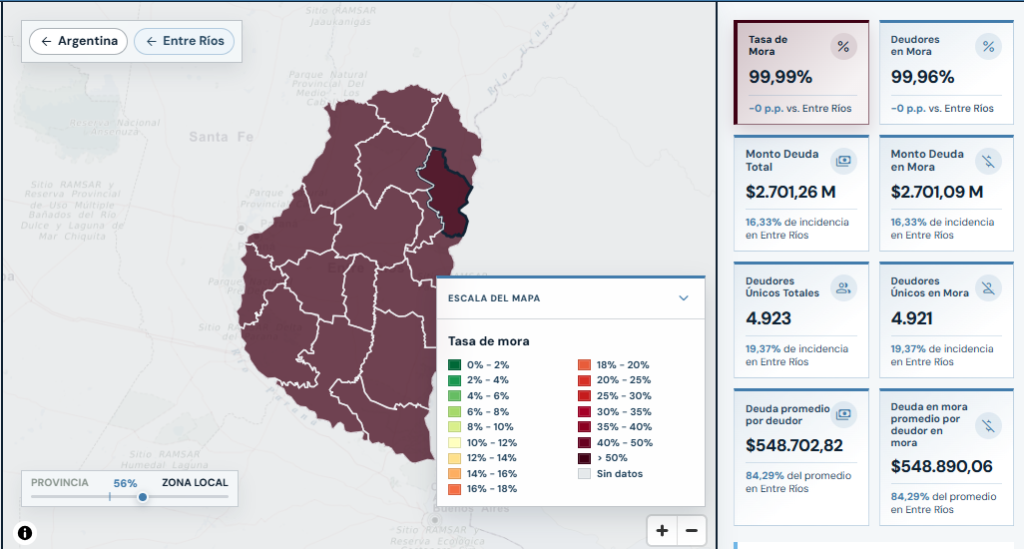Click the 35% - 40% legend swatch
The width and height of the screenshot is (1024, 549).
tap(584, 427)
